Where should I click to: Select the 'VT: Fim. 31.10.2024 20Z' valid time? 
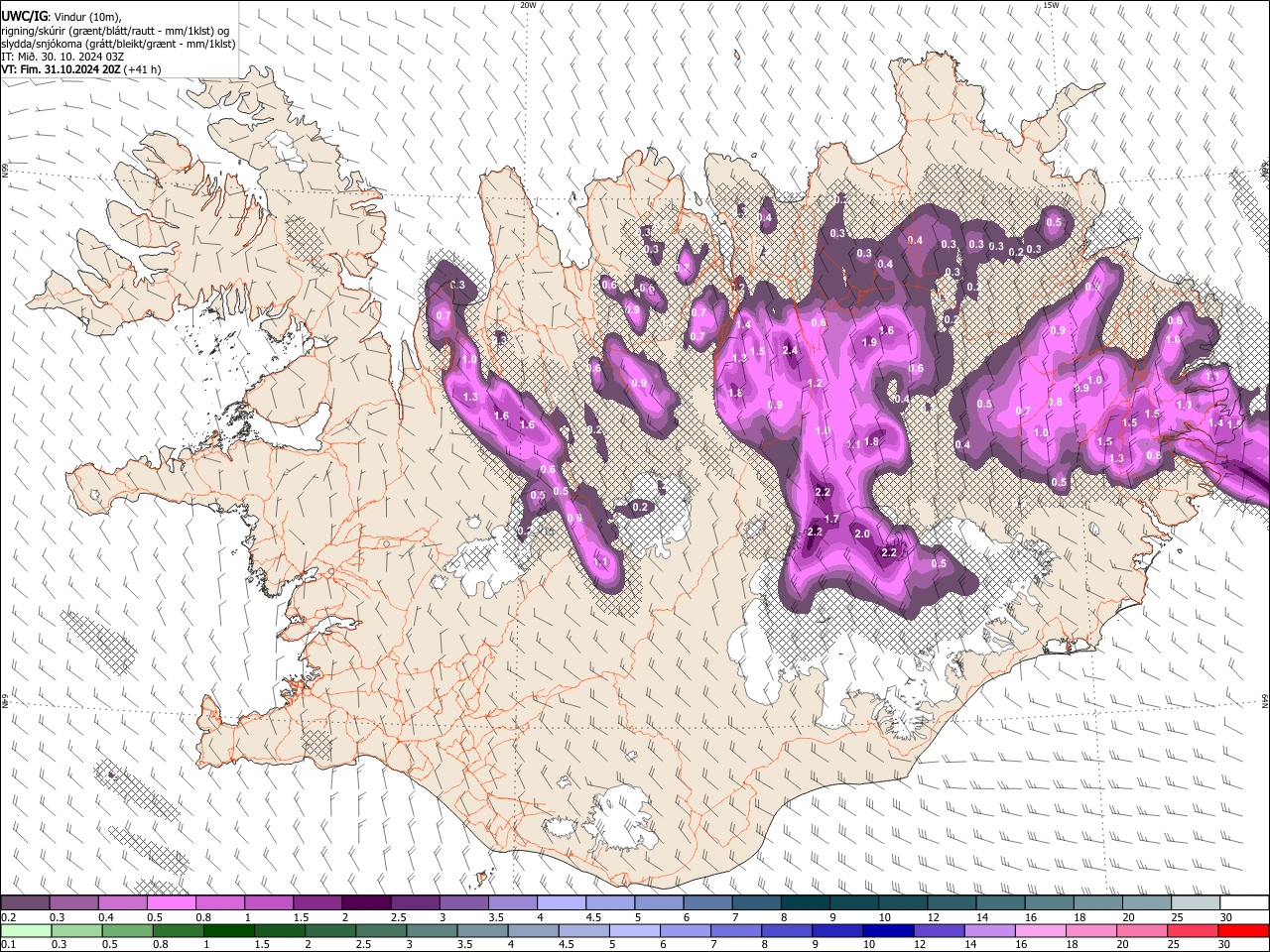point(61,70)
